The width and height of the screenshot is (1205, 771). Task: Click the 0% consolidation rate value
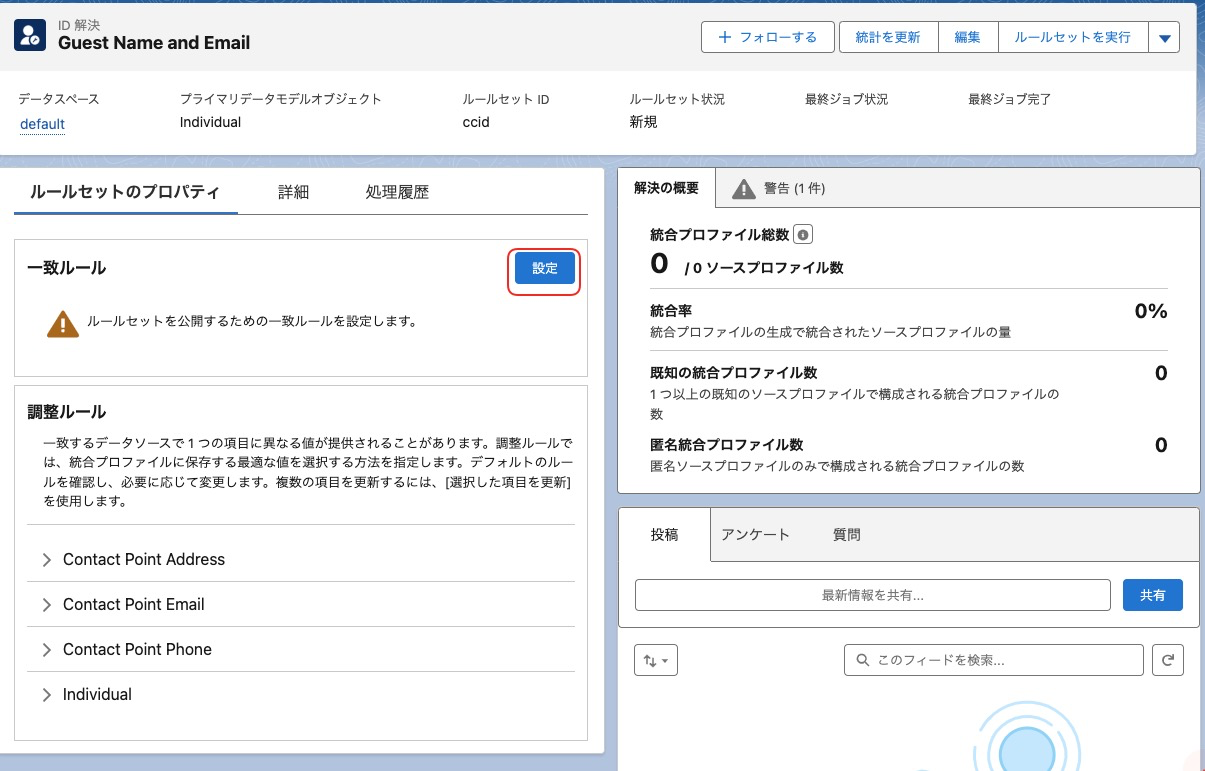pos(1151,311)
